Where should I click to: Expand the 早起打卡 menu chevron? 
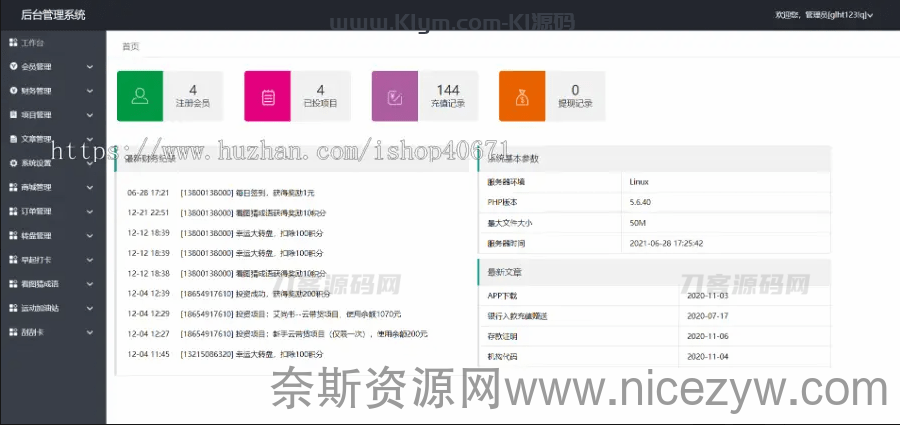coord(90,260)
